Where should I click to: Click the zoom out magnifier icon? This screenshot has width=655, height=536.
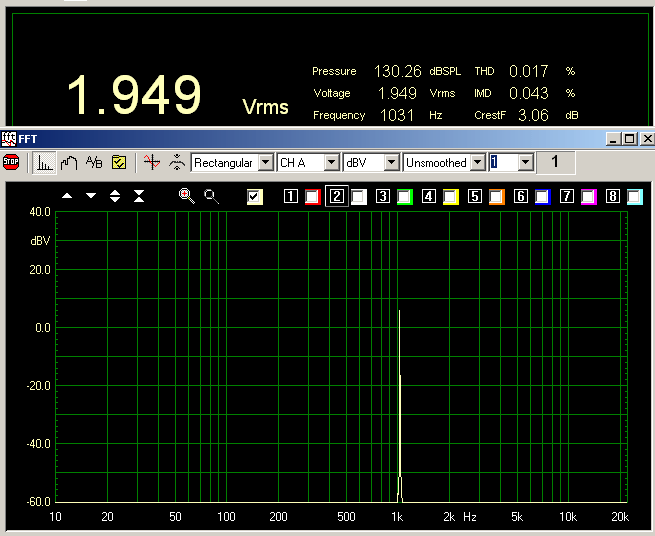[x=211, y=196]
